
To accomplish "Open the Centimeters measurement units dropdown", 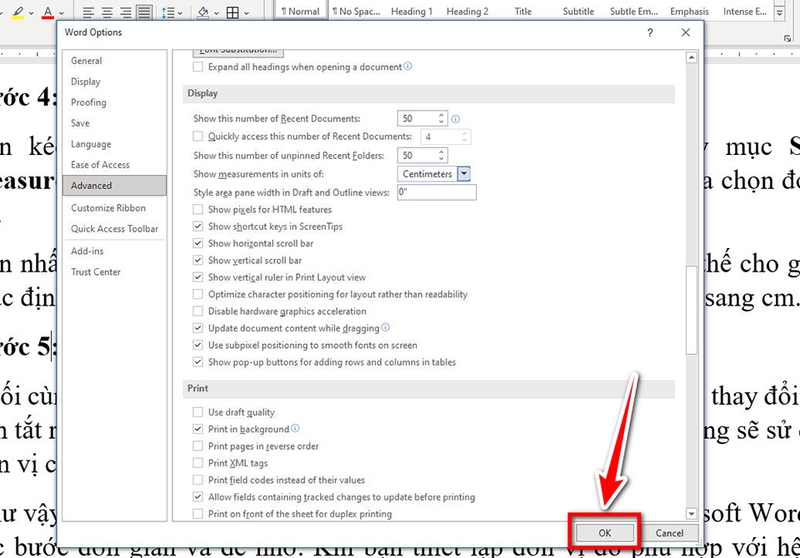I will click(x=464, y=174).
